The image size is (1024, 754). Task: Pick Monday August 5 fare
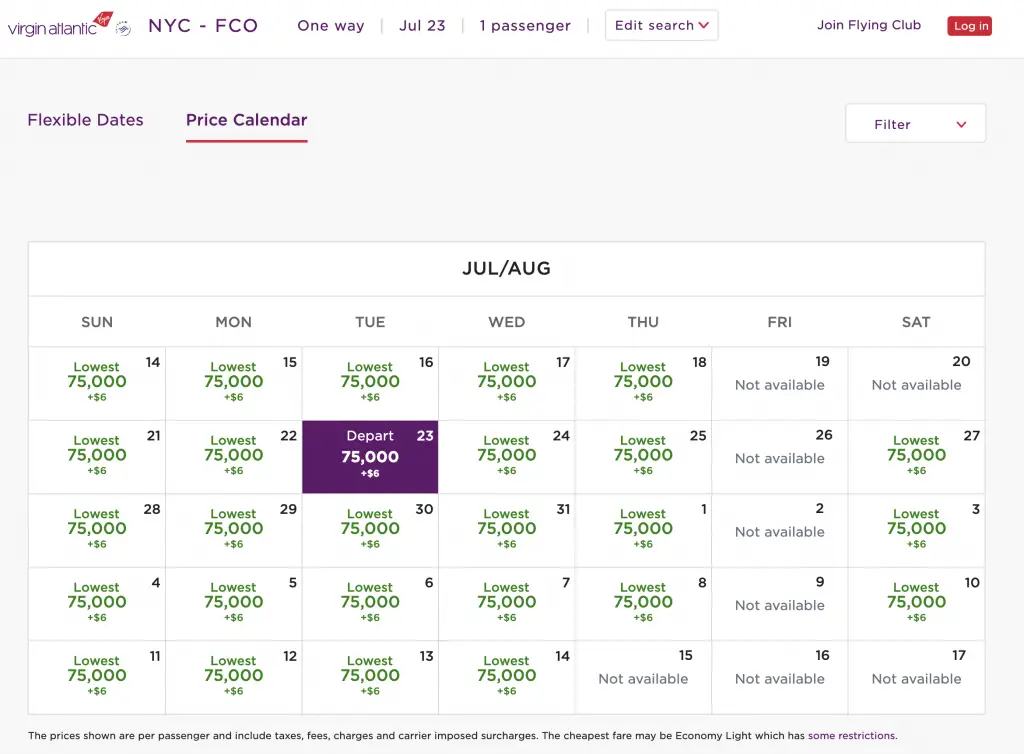(x=234, y=602)
